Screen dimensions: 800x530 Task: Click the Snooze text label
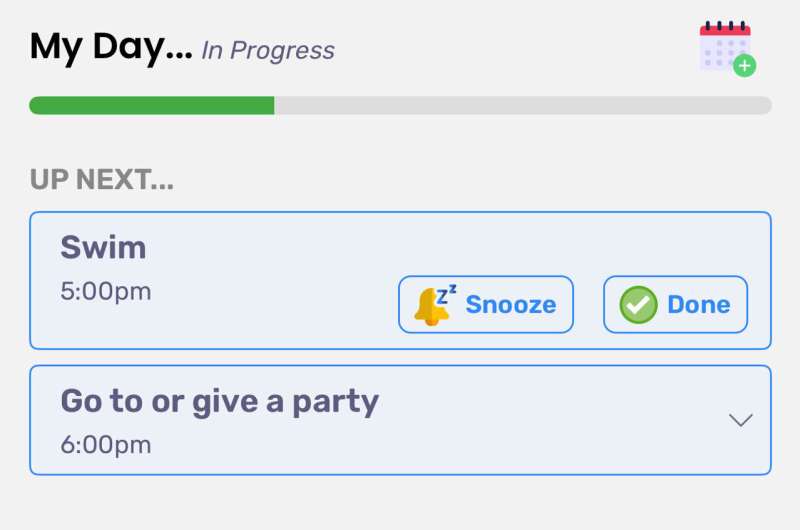511,305
